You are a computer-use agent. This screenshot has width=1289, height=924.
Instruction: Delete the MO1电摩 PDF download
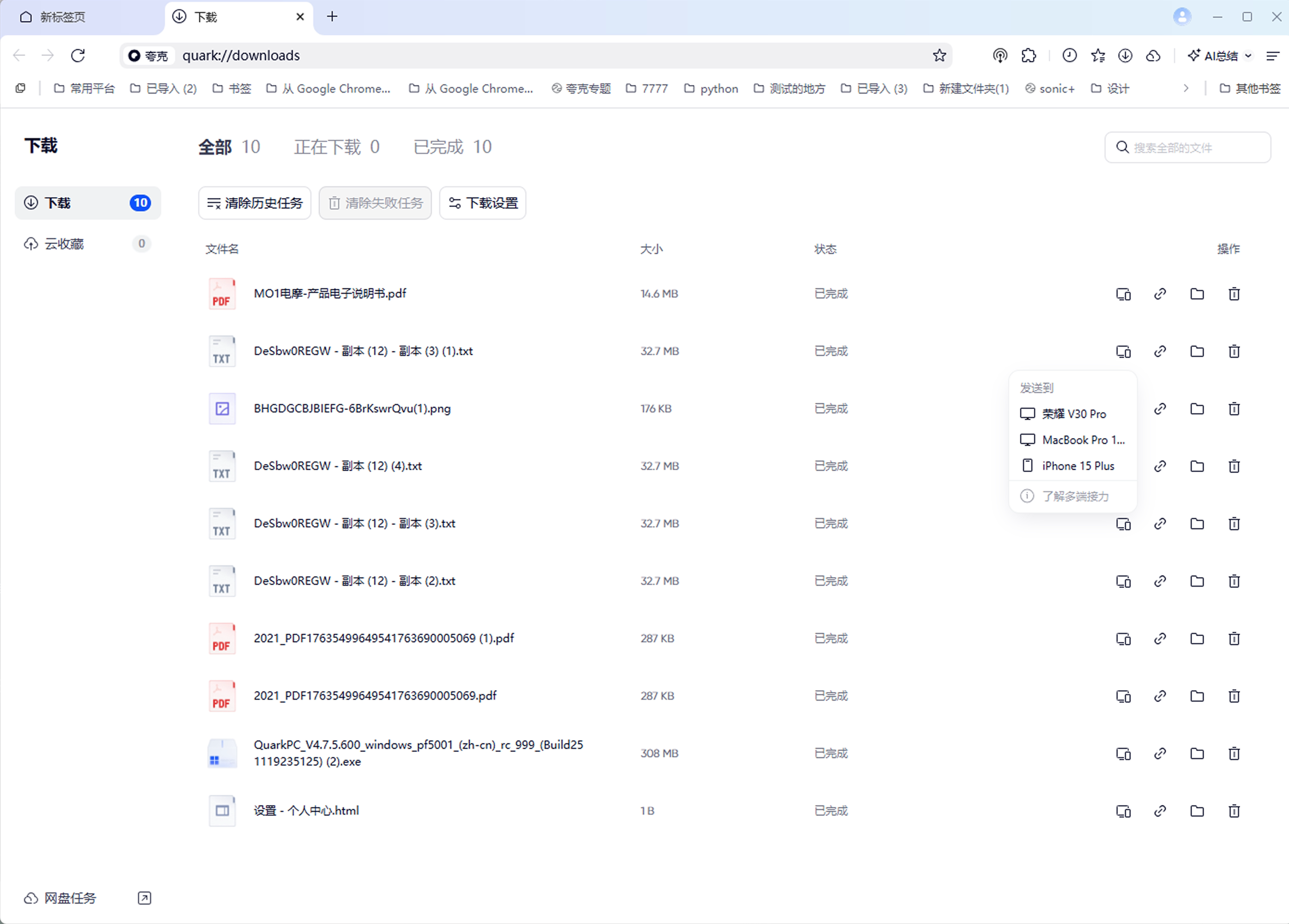tap(1234, 294)
